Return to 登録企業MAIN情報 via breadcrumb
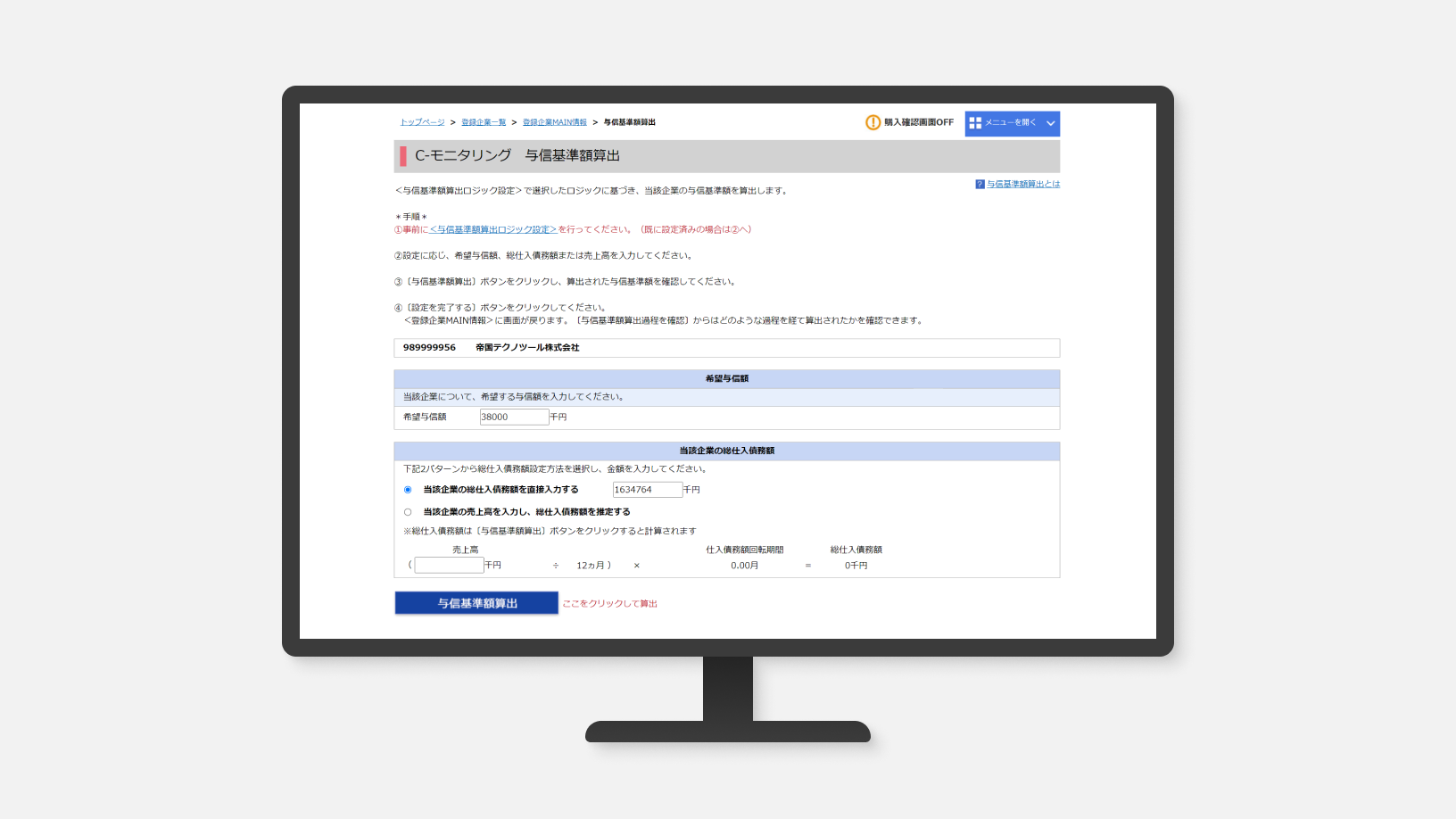The width and height of the screenshot is (1456, 819). coord(554,122)
